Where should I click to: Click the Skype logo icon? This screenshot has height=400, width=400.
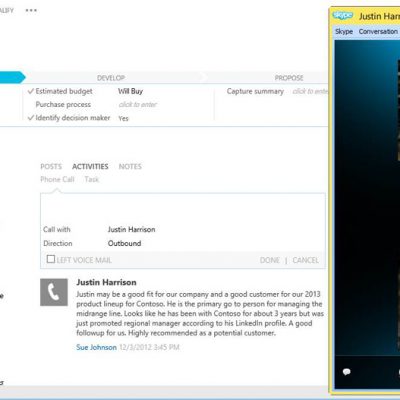(x=343, y=15)
